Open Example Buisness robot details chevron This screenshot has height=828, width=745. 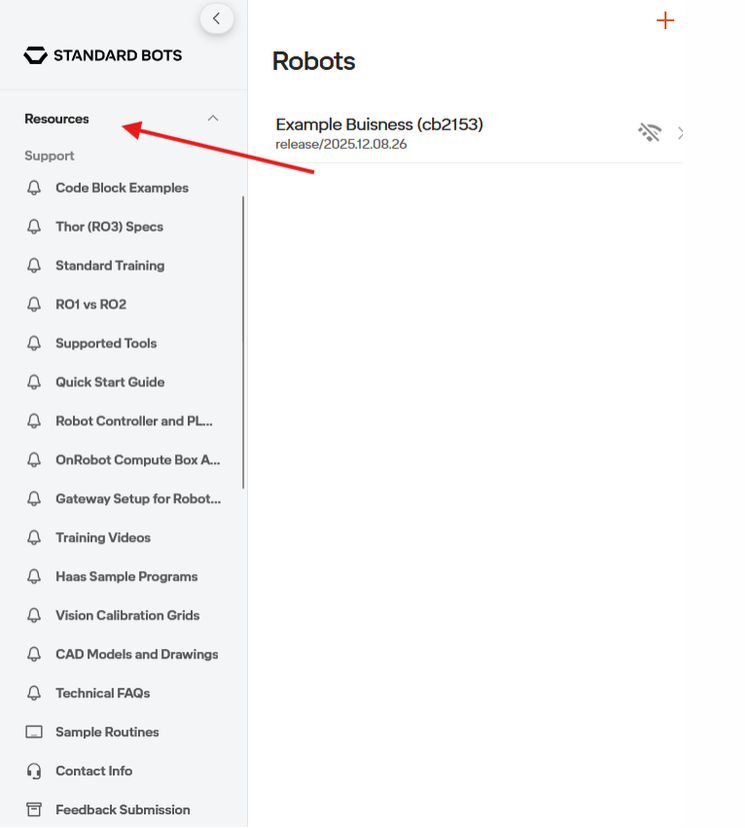tap(680, 133)
